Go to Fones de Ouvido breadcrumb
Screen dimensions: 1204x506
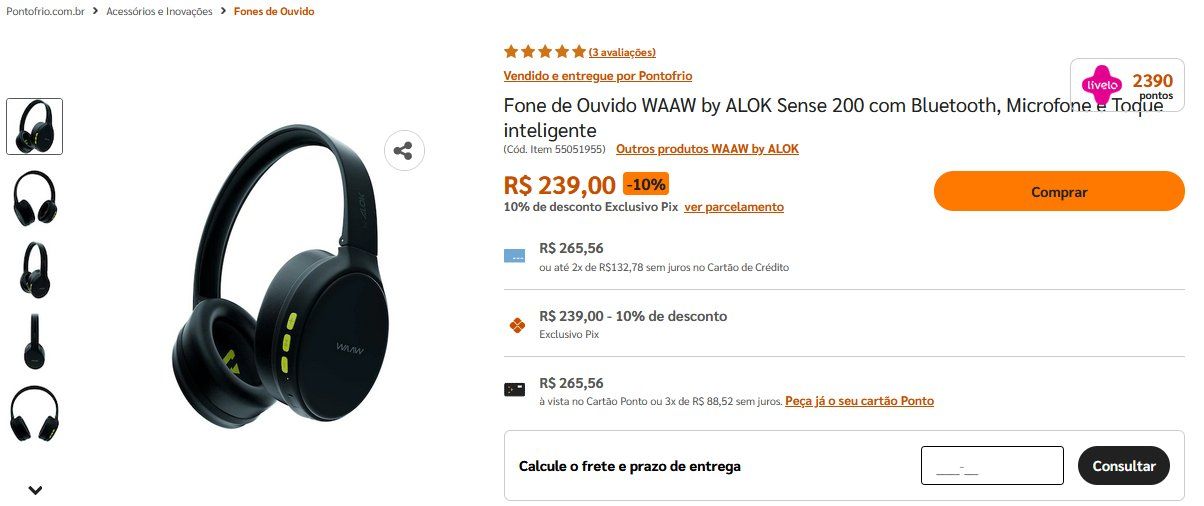click(274, 12)
